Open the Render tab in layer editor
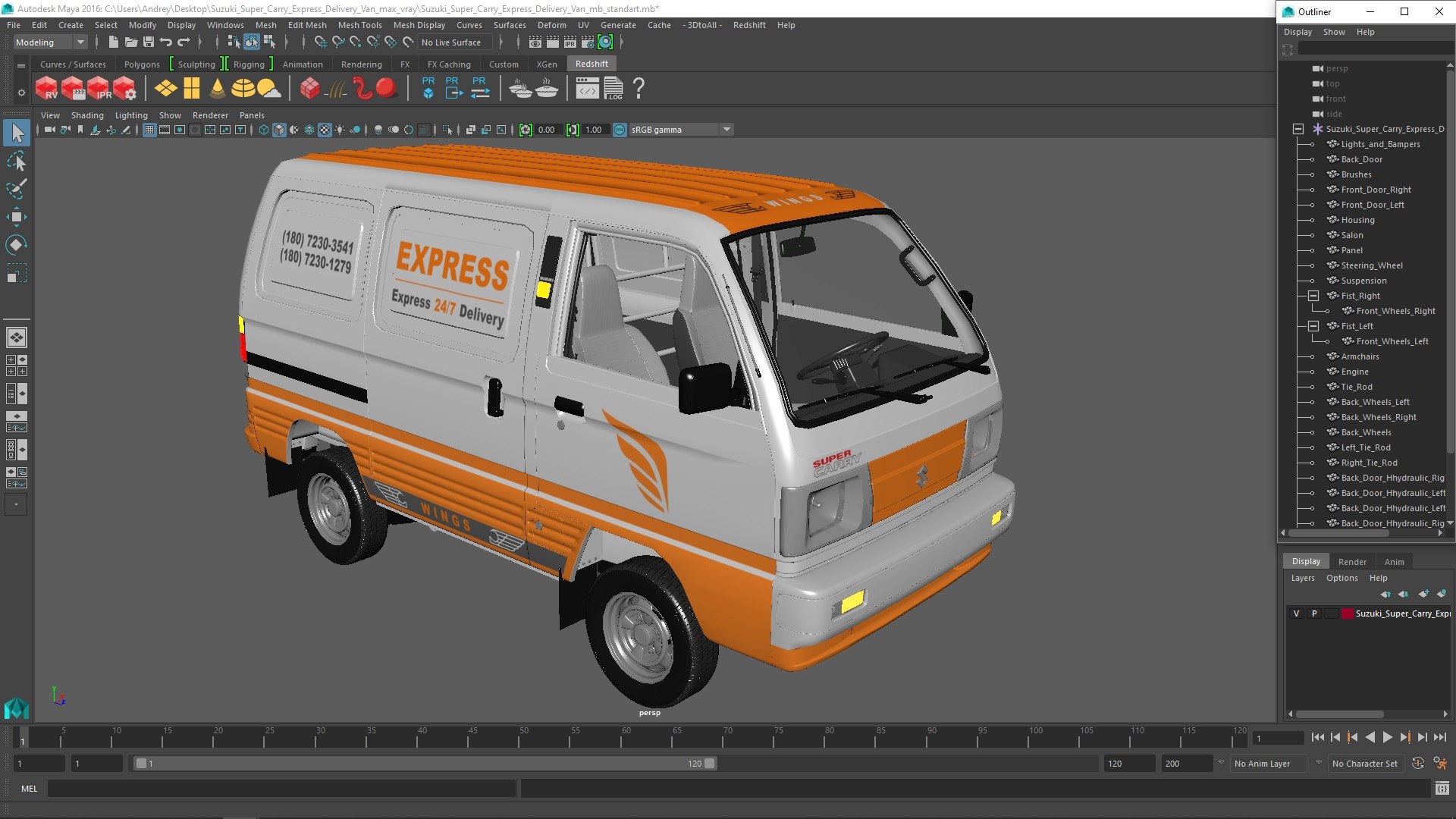Screen dimensions: 1456x819 coord(1352,562)
